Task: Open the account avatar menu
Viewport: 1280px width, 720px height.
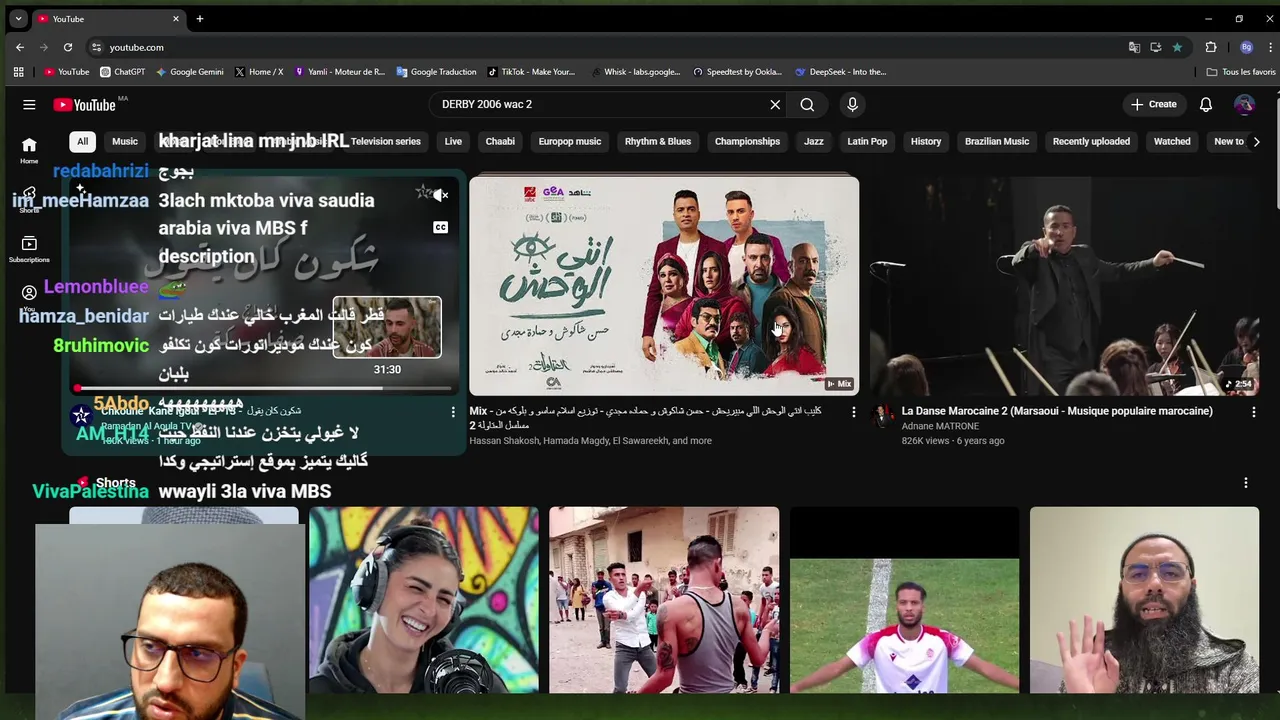Action: (1244, 104)
